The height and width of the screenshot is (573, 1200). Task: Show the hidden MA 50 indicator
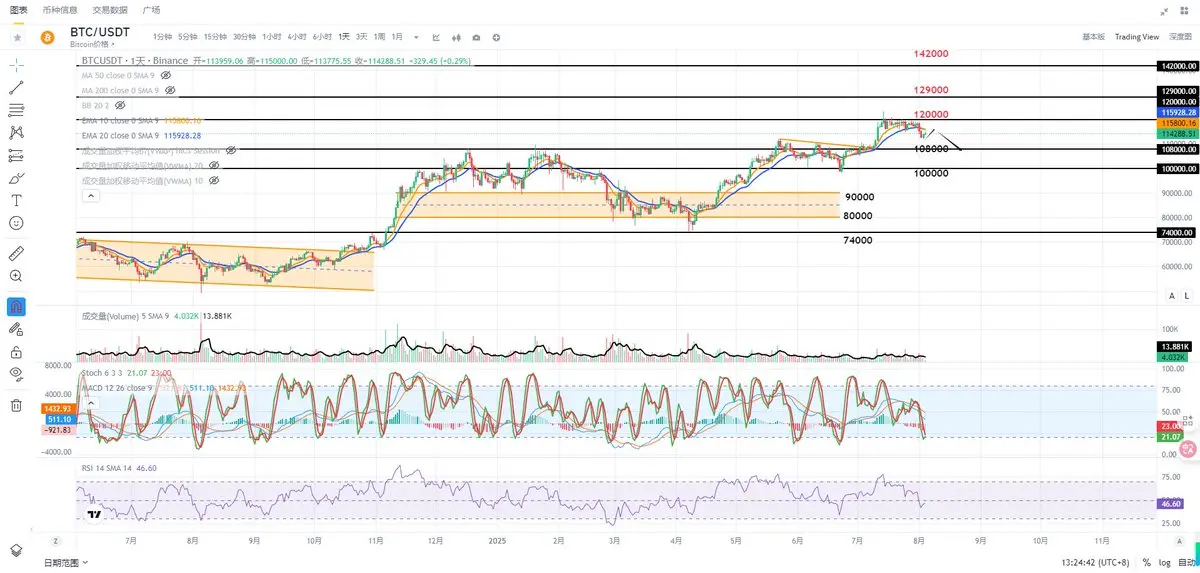tap(166, 75)
